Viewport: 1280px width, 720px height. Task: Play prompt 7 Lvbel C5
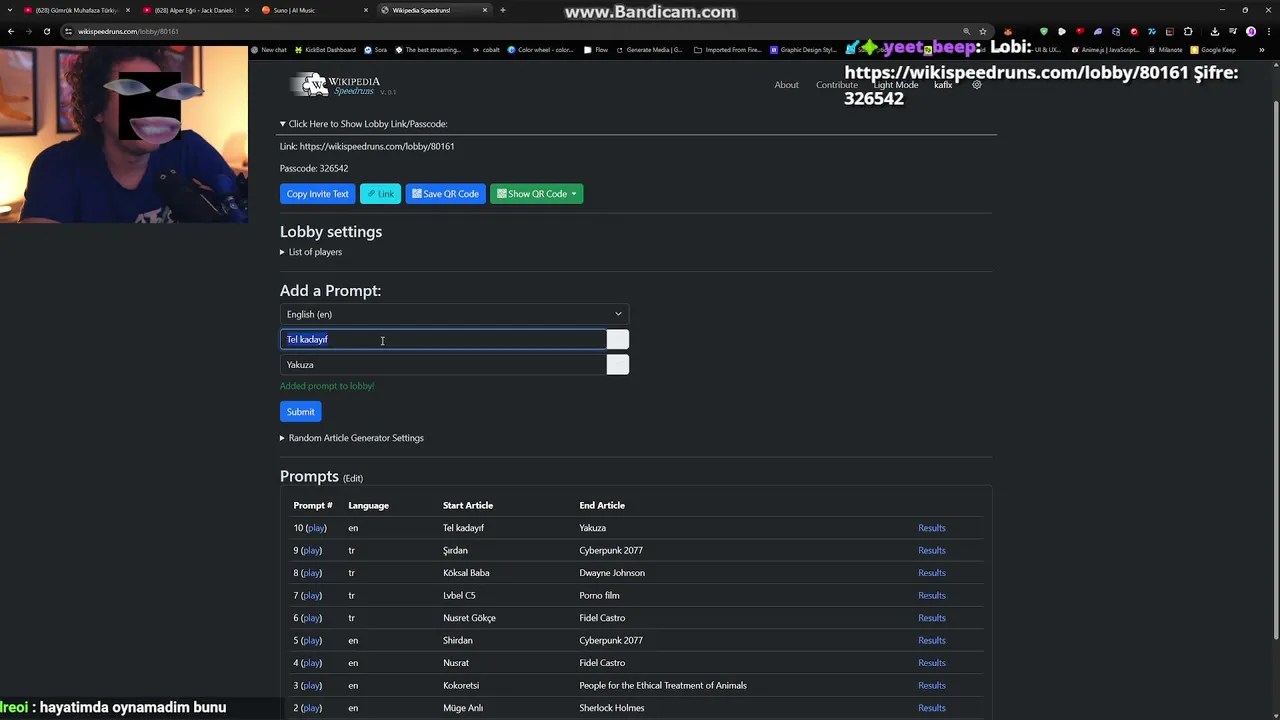coord(311,596)
